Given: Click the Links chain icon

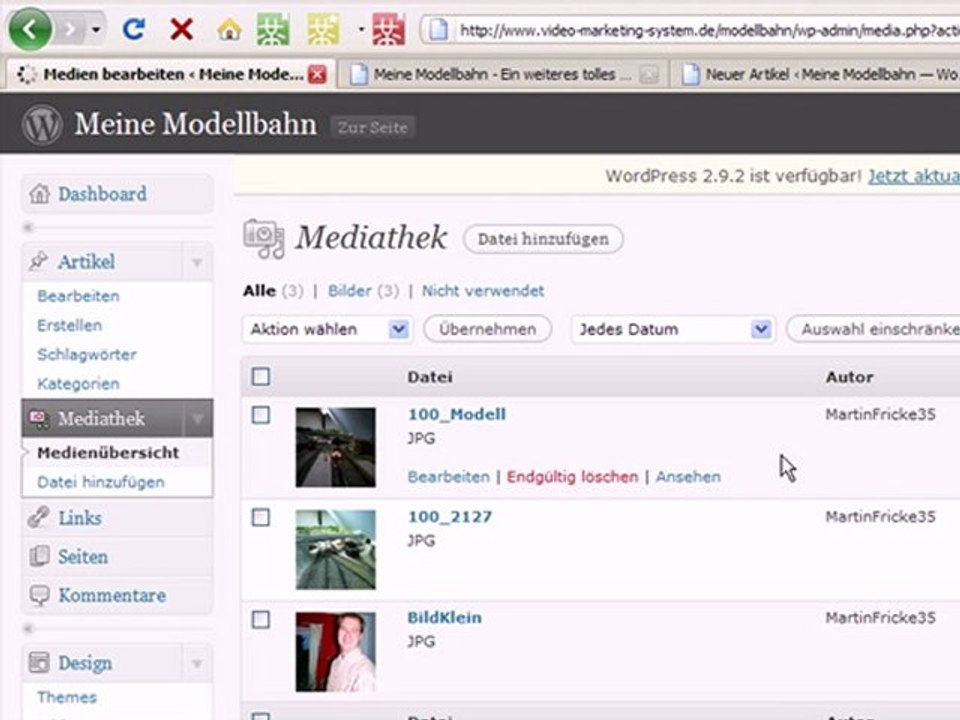Looking at the screenshot, I should (39, 517).
